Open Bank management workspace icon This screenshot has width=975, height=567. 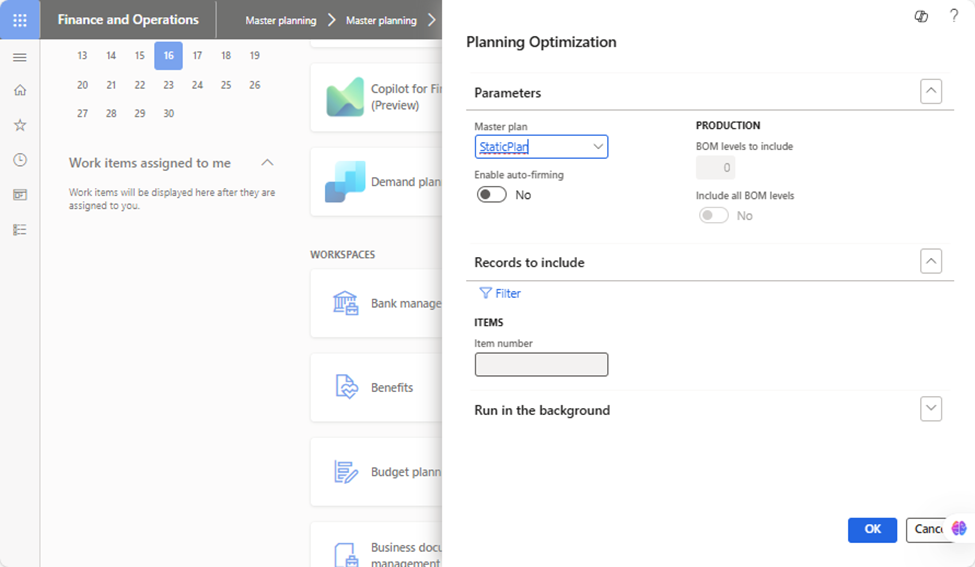[345, 303]
